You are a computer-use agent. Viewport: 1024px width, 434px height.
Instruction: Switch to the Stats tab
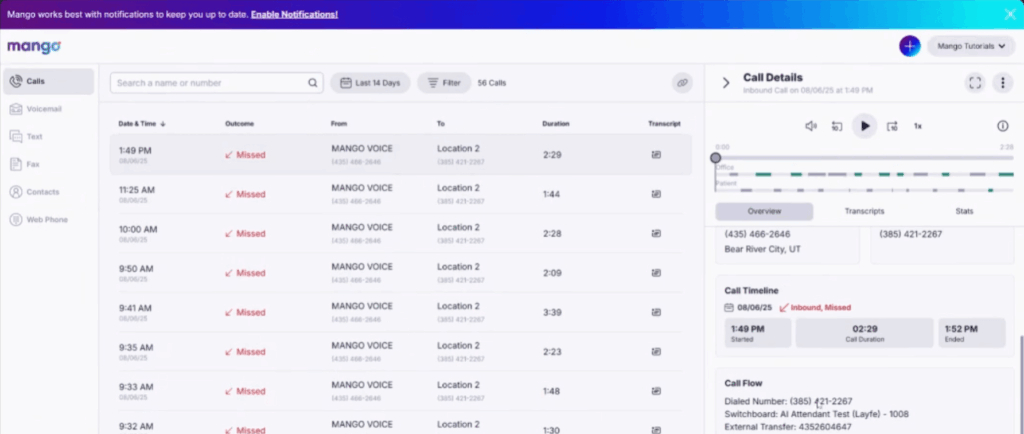click(964, 211)
